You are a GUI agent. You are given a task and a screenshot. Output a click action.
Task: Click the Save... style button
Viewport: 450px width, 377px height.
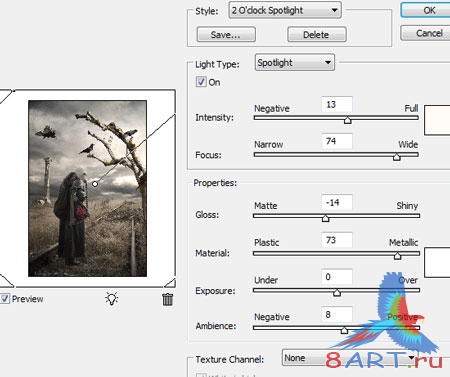click(x=226, y=35)
